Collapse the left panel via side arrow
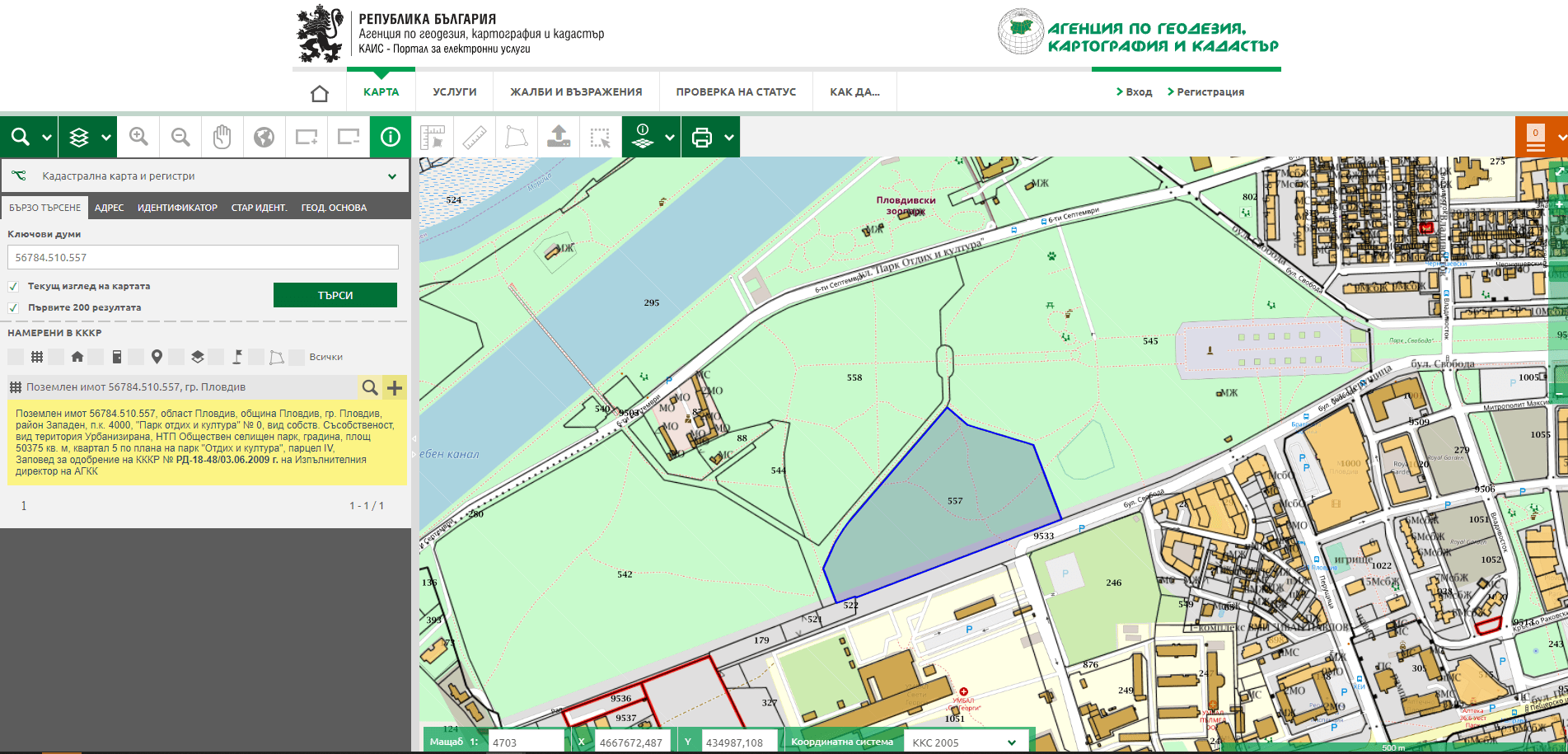Viewport: 1568px width, 754px height. 414,438
